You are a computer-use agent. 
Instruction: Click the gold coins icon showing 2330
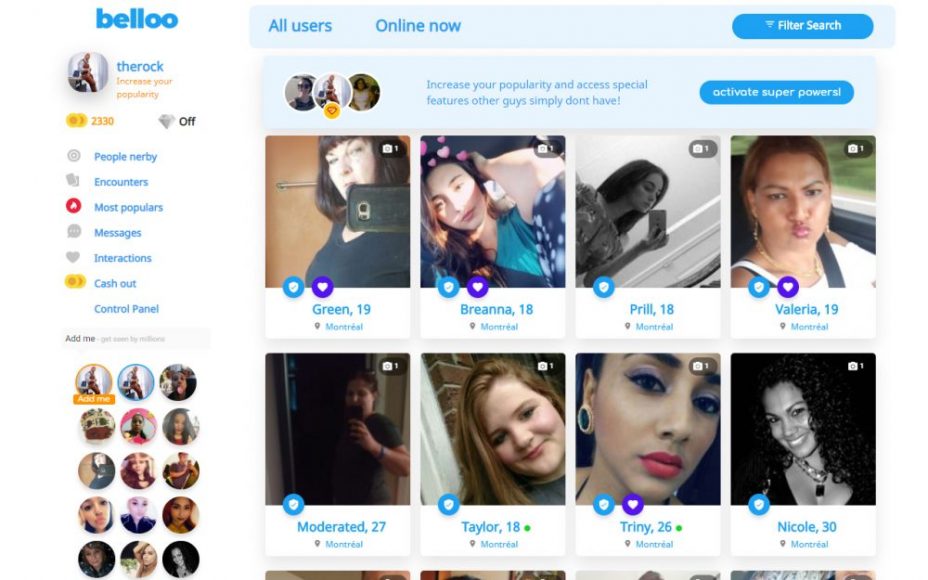click(76, 121)
